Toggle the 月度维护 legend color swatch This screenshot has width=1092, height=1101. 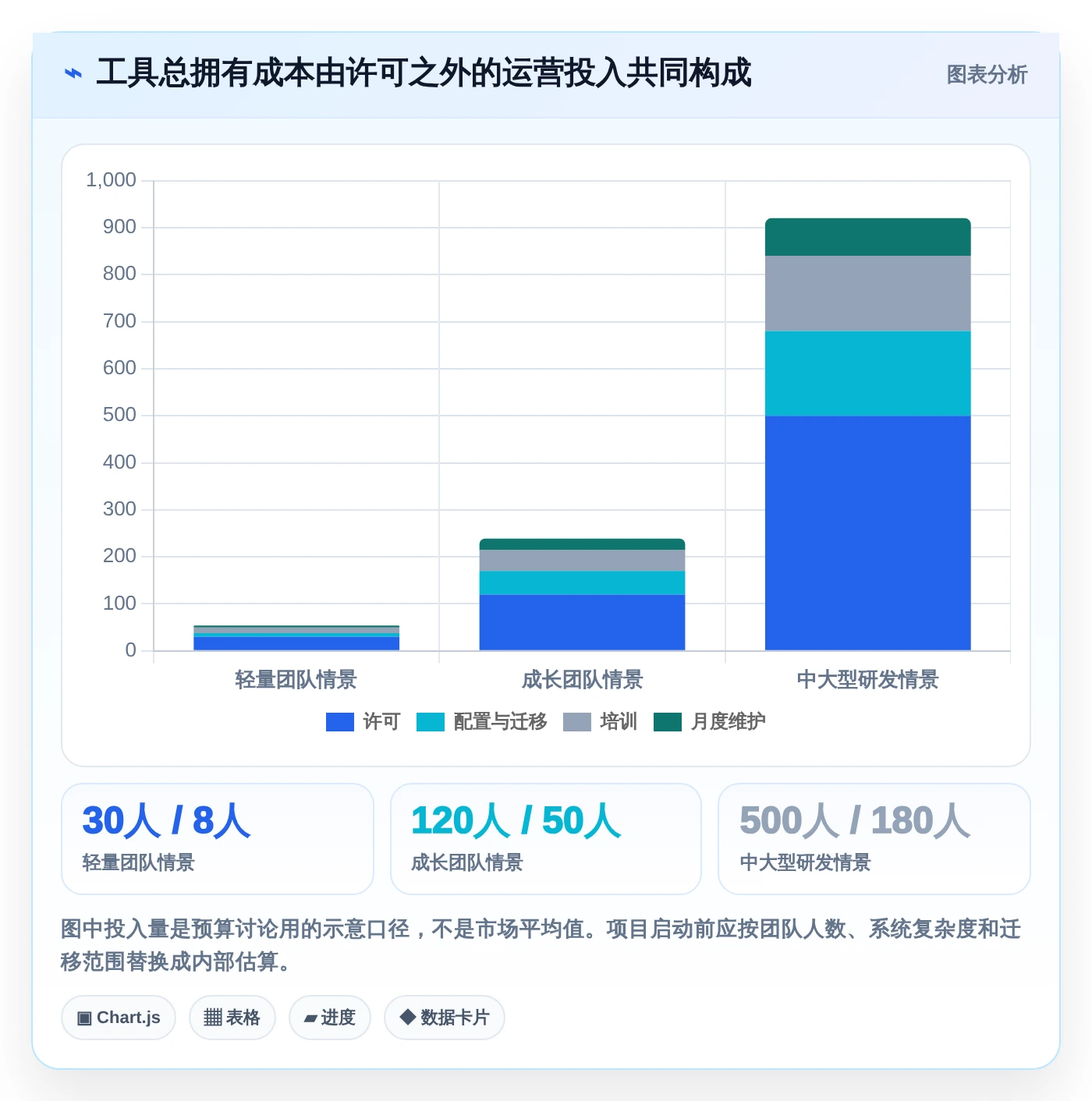[668, 722]
